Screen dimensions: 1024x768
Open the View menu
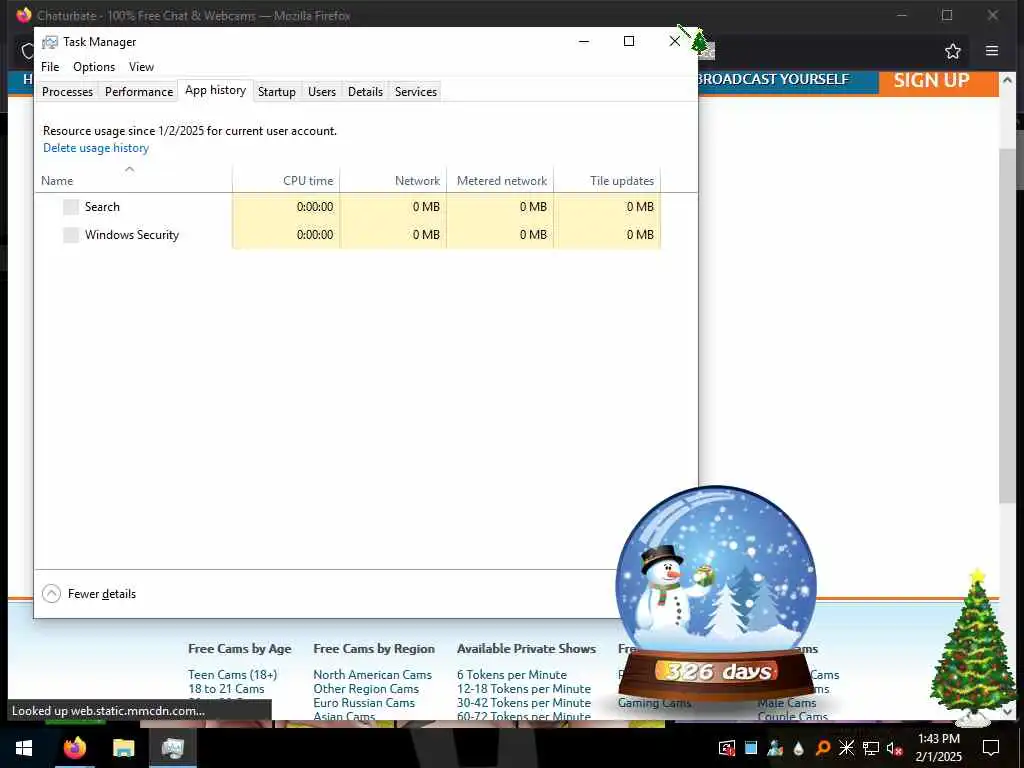pyautogui.click(x=141, y=67)
